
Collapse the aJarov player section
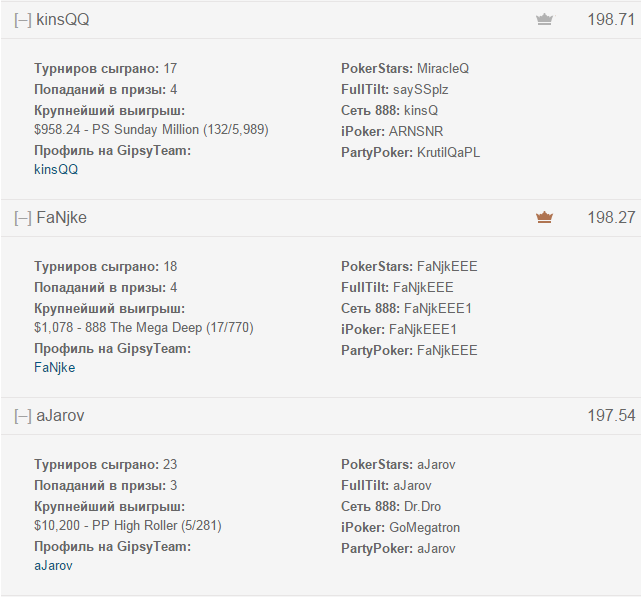tap(23, 416)
